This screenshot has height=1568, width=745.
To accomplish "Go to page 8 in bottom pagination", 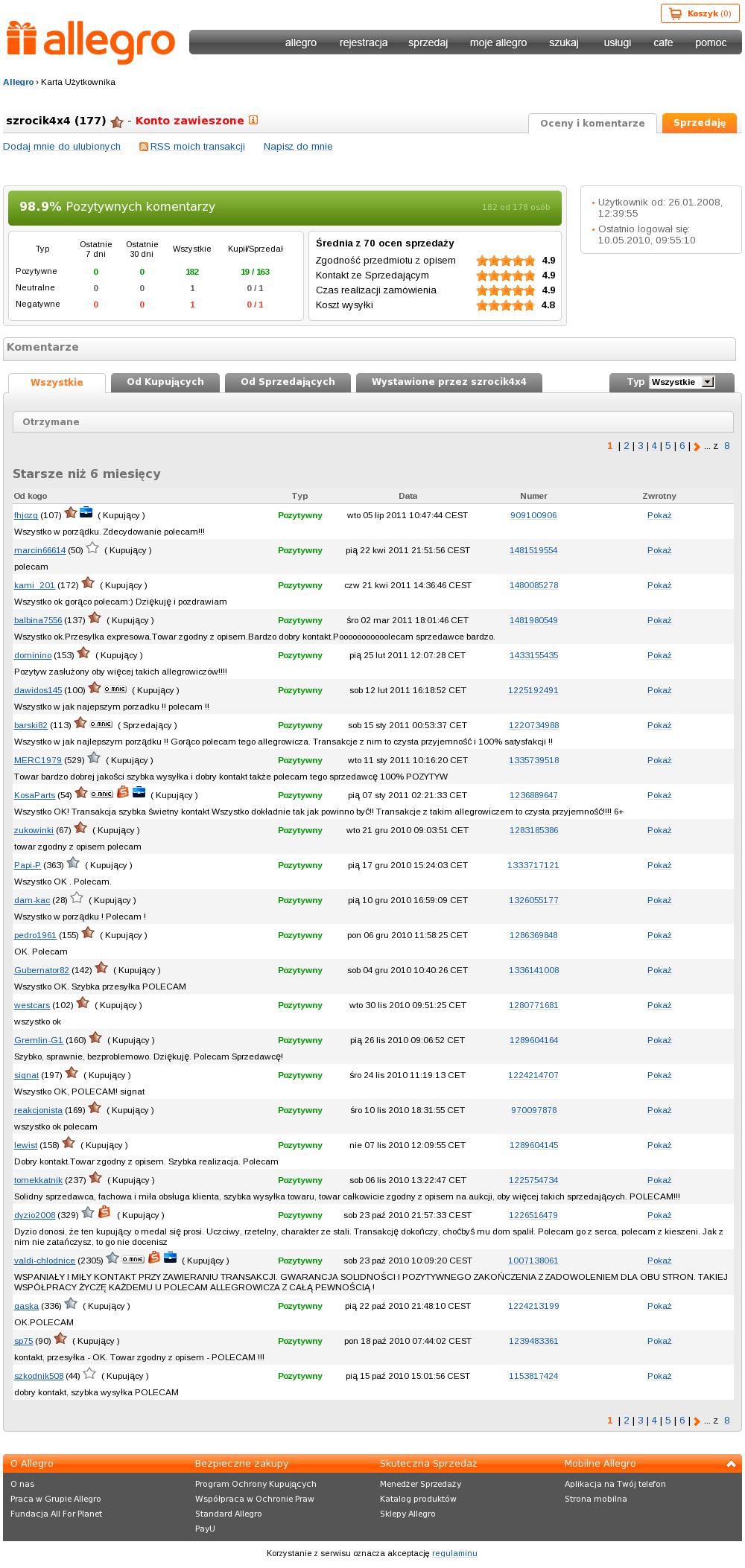I will (x=727, y=1421).
